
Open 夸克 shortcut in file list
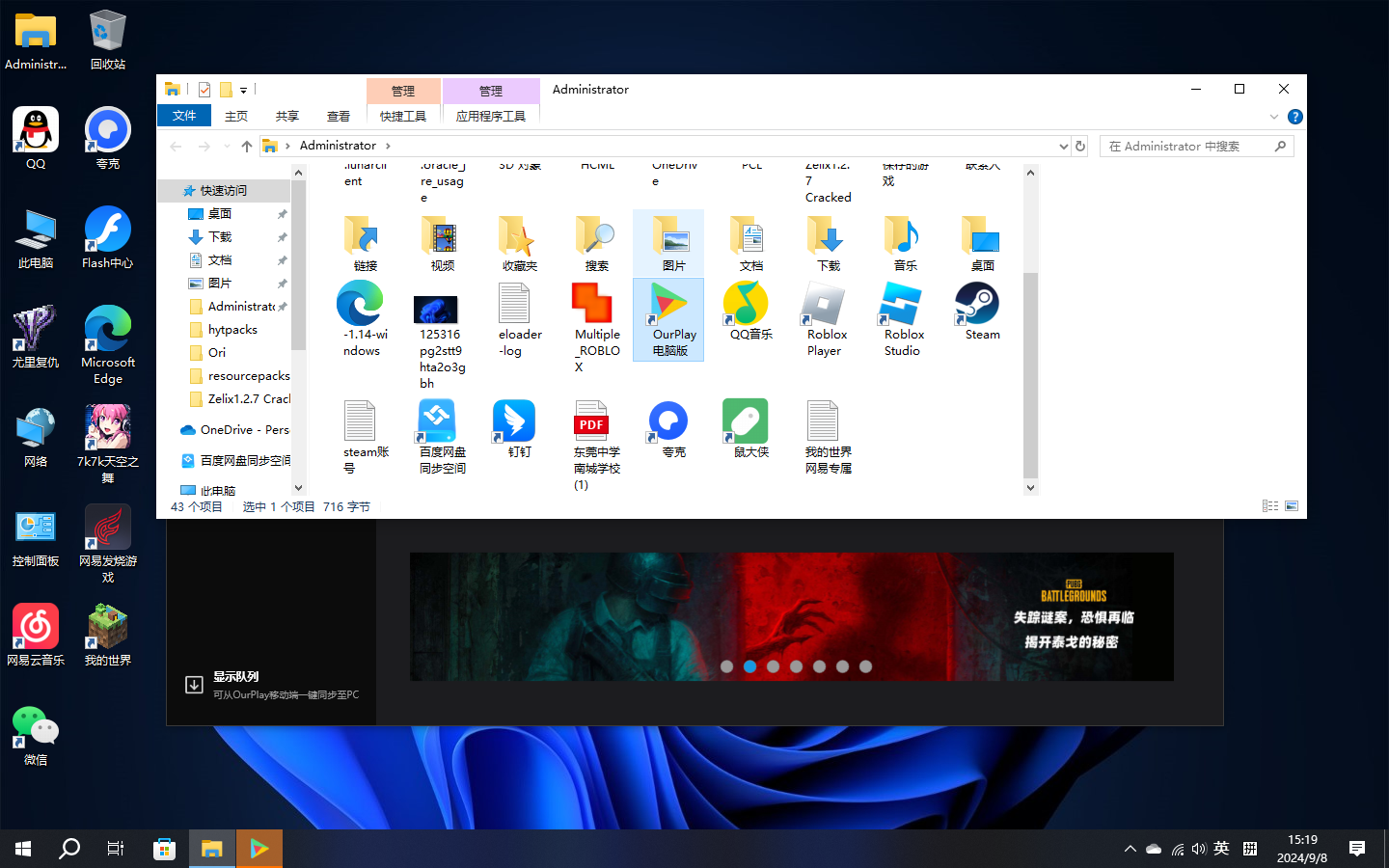(x=668, y=428)
